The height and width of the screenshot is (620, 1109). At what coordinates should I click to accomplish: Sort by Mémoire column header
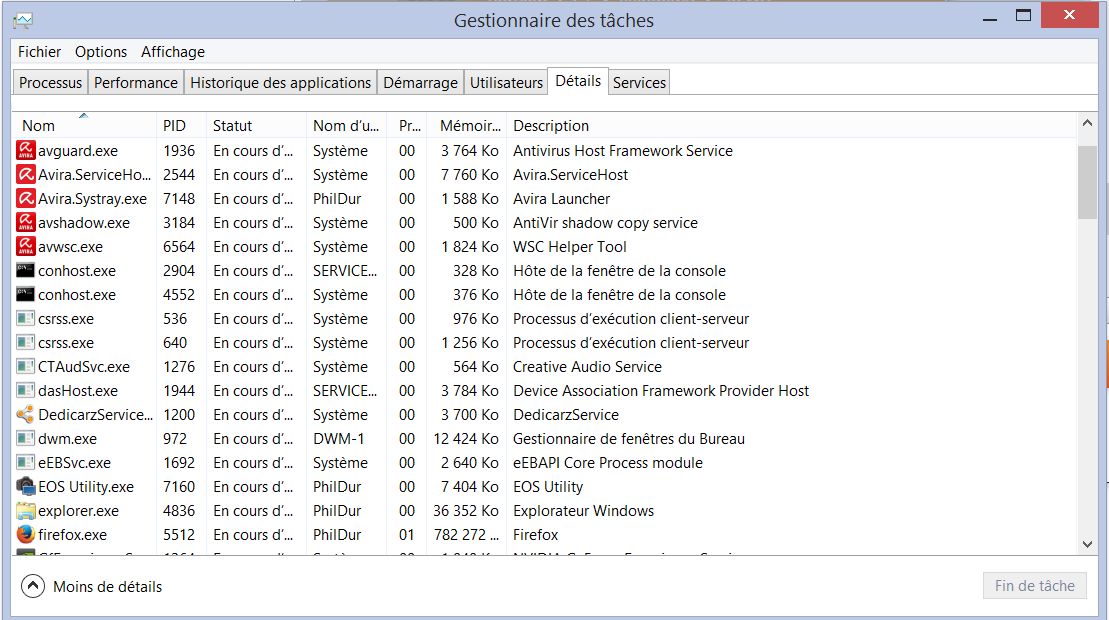468,126
